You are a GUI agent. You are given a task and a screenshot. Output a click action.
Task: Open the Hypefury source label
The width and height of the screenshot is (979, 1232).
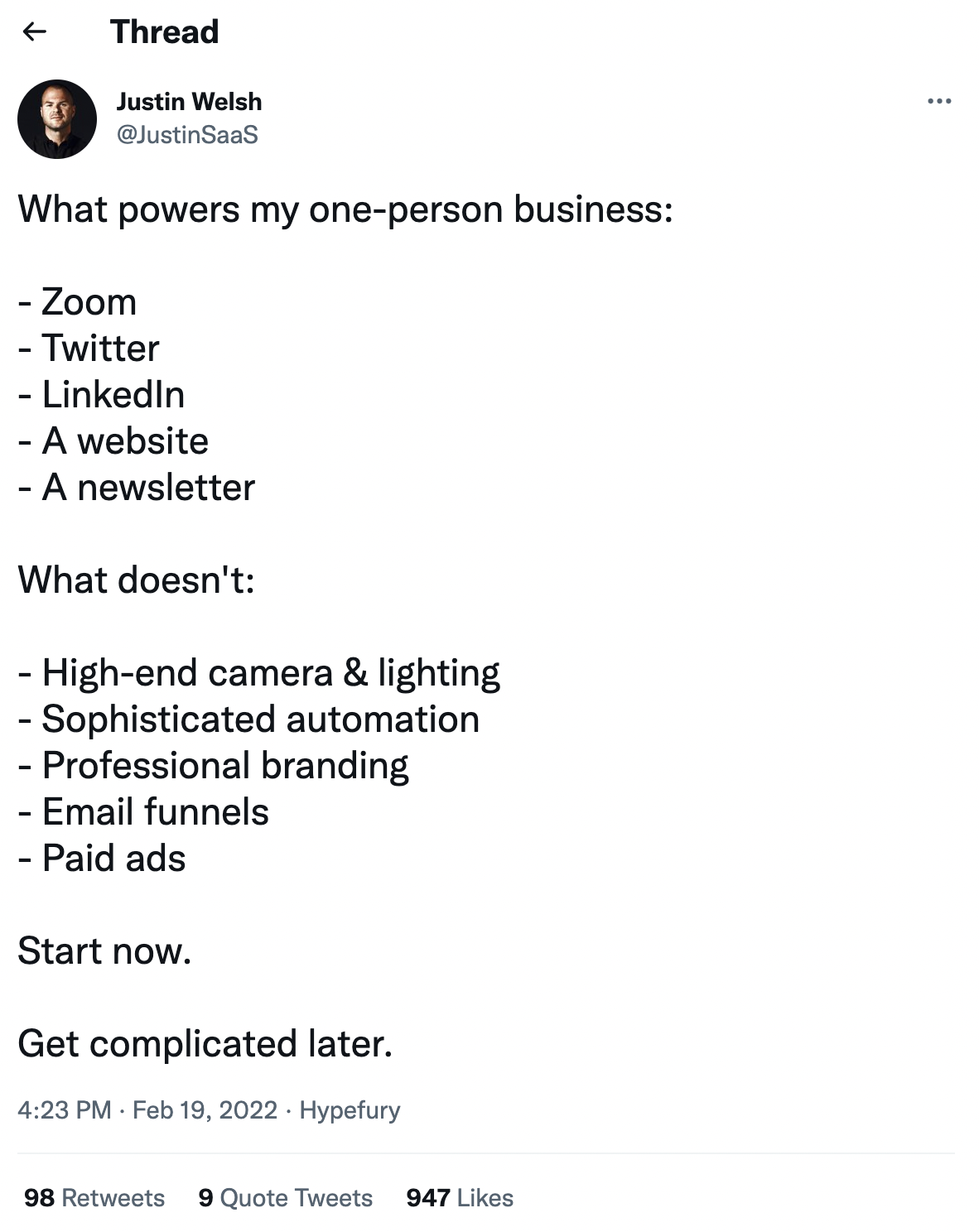350,1109
